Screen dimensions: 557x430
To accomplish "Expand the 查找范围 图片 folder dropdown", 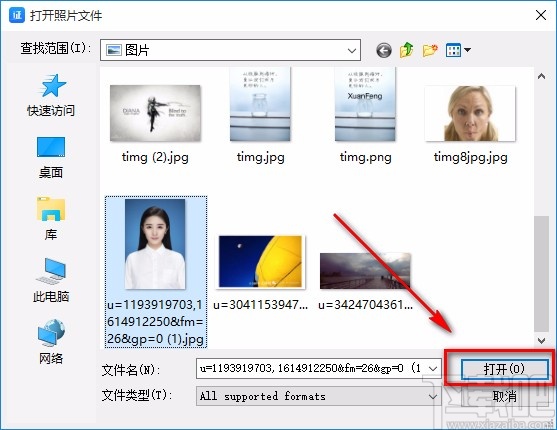I will (x=352, y=50).
